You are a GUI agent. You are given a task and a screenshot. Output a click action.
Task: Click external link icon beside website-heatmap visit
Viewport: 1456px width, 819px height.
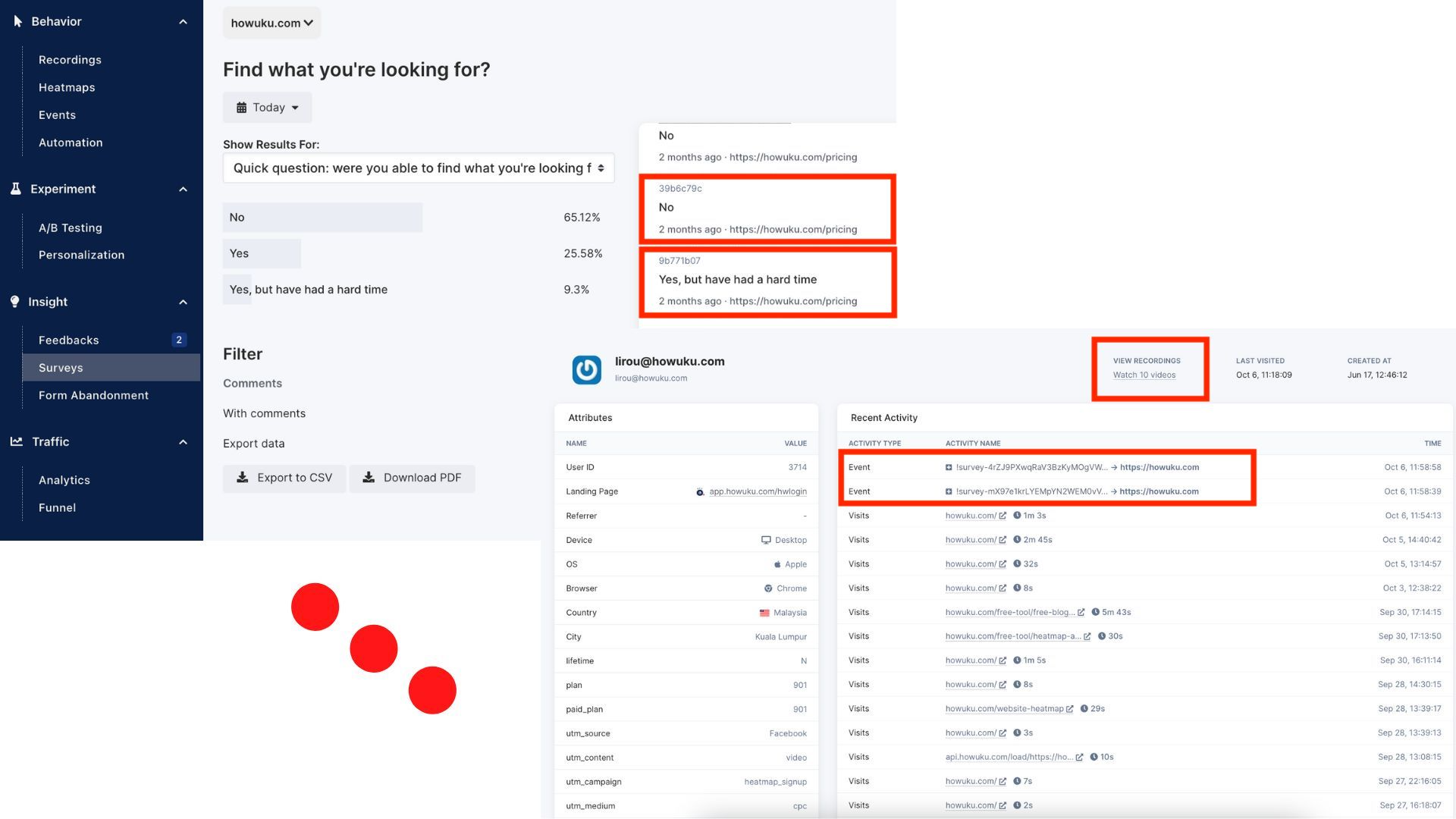[1069, 709]
